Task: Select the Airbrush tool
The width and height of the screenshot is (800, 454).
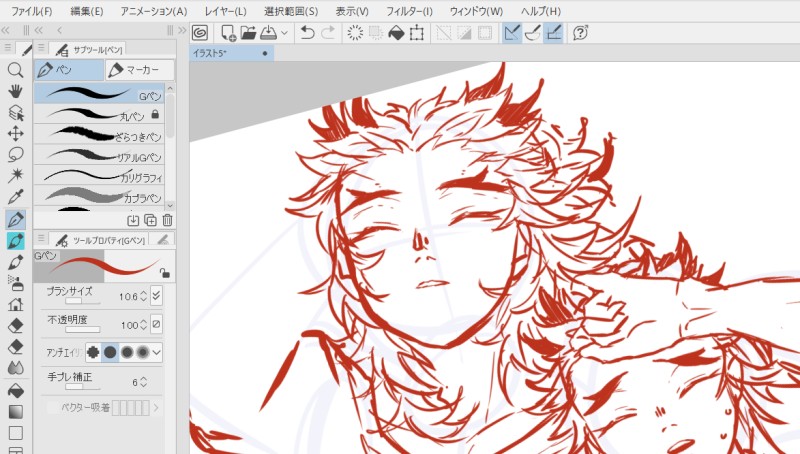Action: tap(15, 283)
